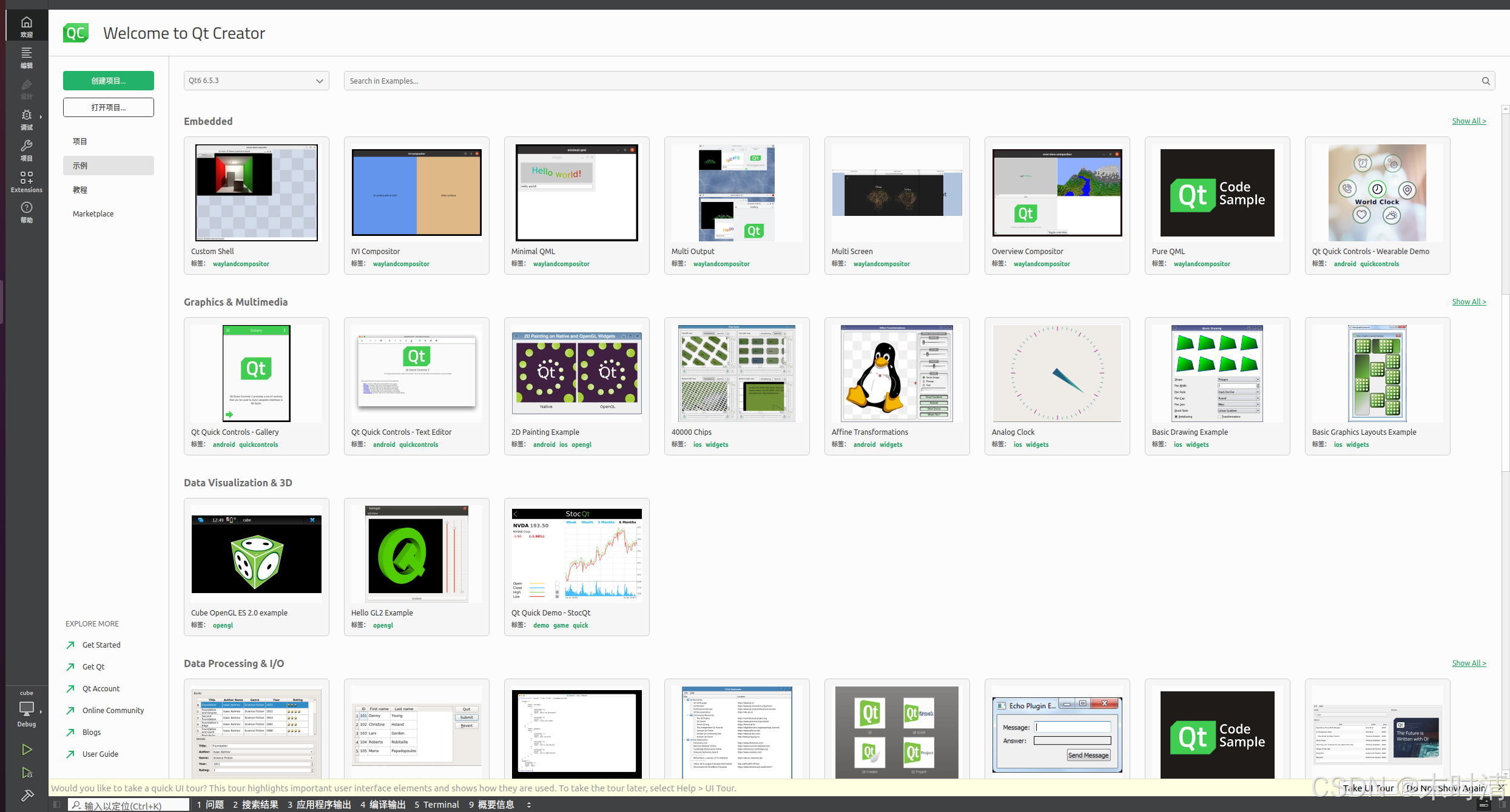Open the Welcome (欢迎) mode

tap(27, 27)
